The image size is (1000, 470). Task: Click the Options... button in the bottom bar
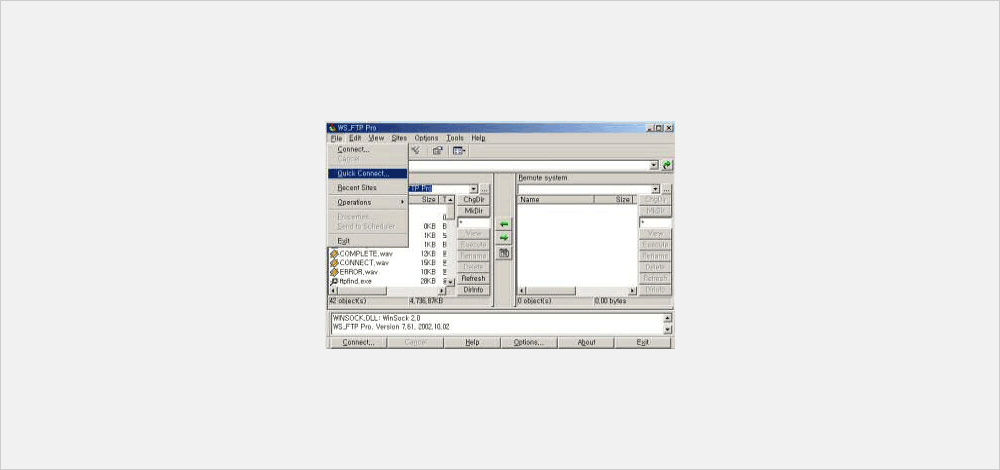pos(529,342)
